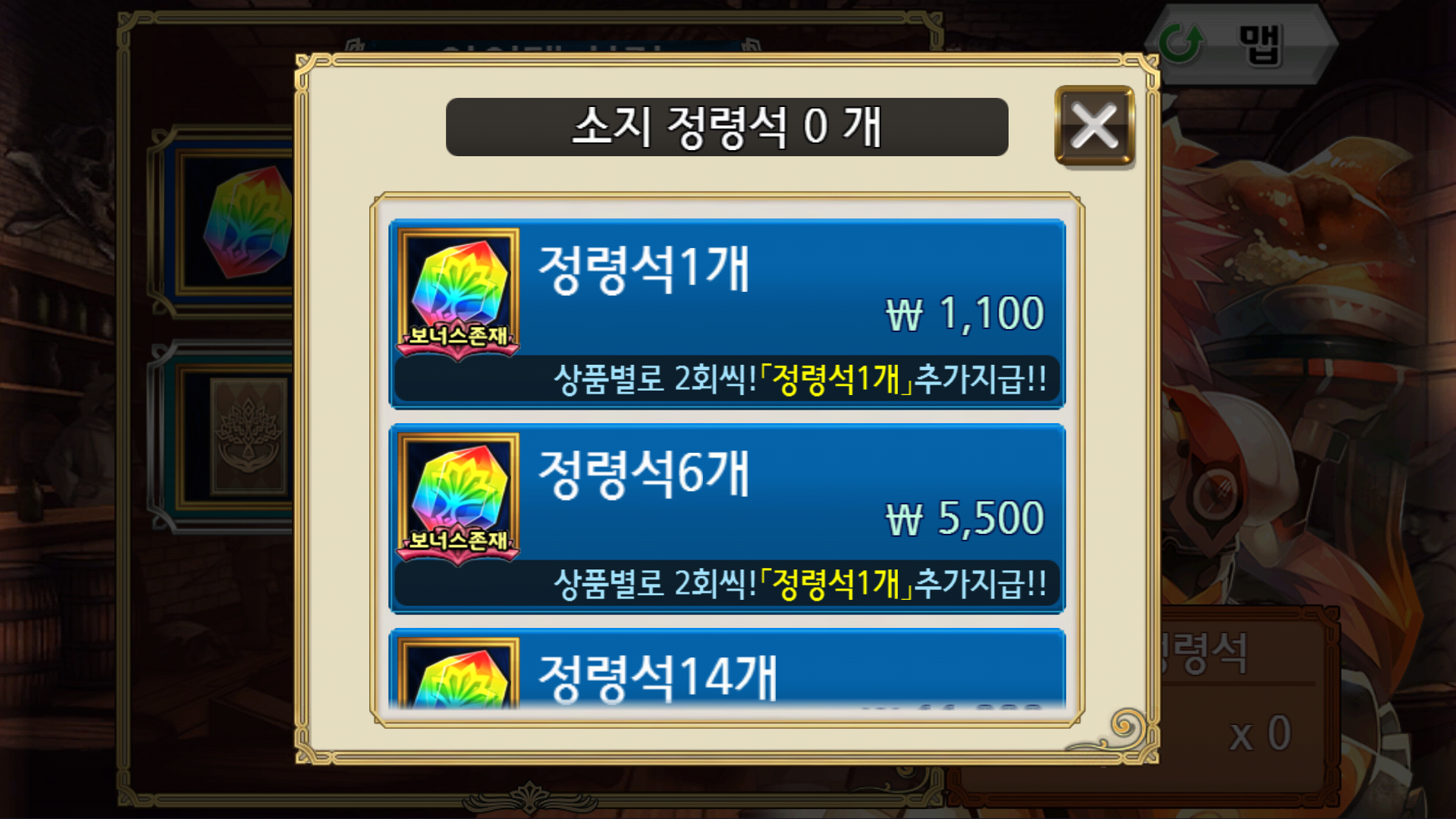
Task: Close the spirit stone shop popup
Action: 1094,125
